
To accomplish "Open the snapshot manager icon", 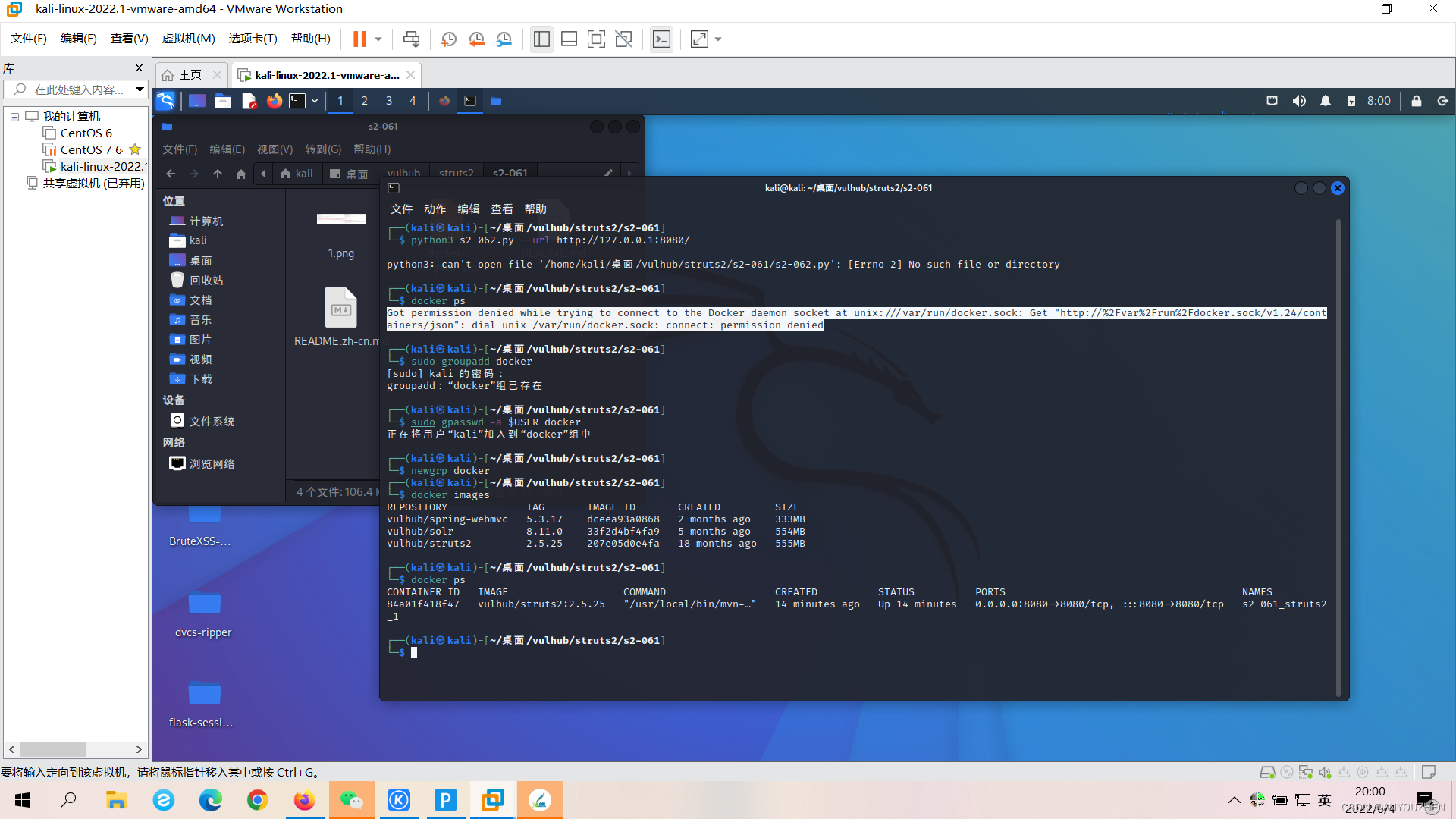I will pos(504,39).
